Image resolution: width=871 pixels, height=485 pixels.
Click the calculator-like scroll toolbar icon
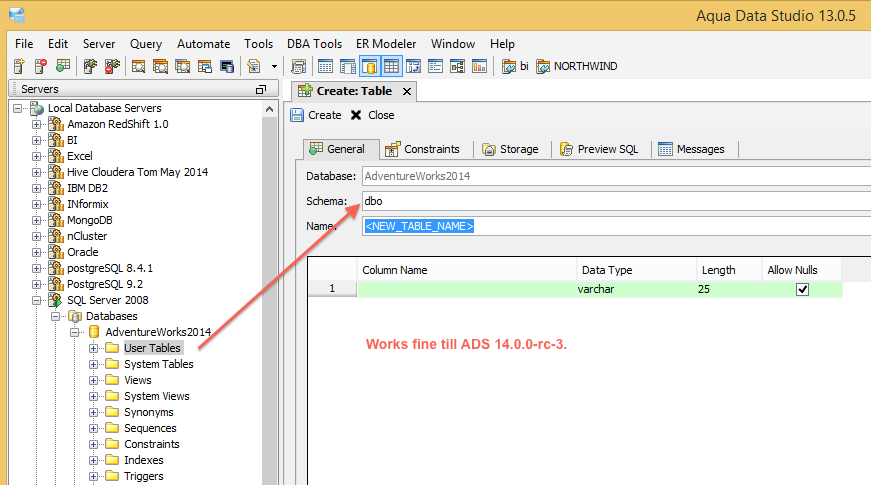[x=298, y=67]
